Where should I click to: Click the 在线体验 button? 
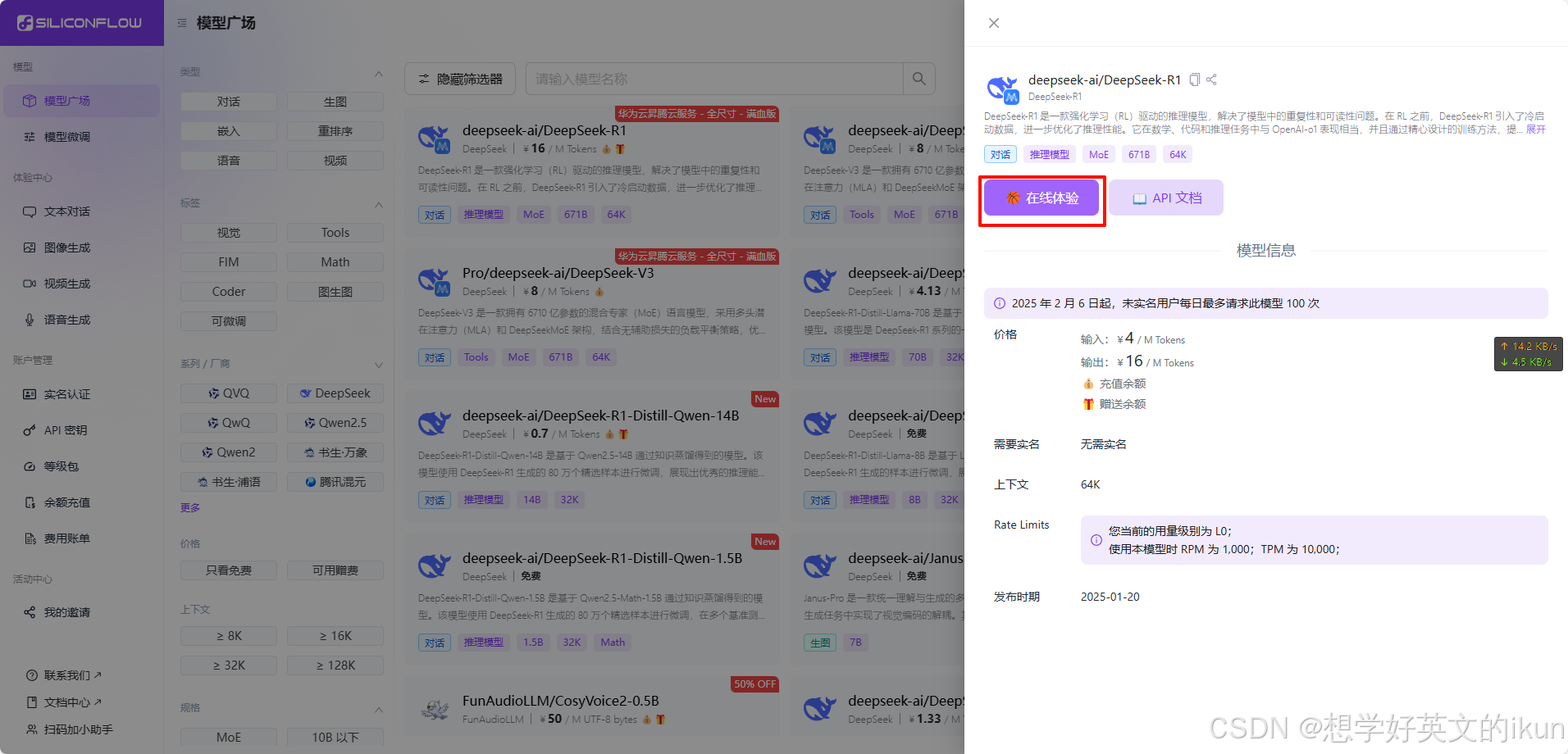click(1042, 198)
